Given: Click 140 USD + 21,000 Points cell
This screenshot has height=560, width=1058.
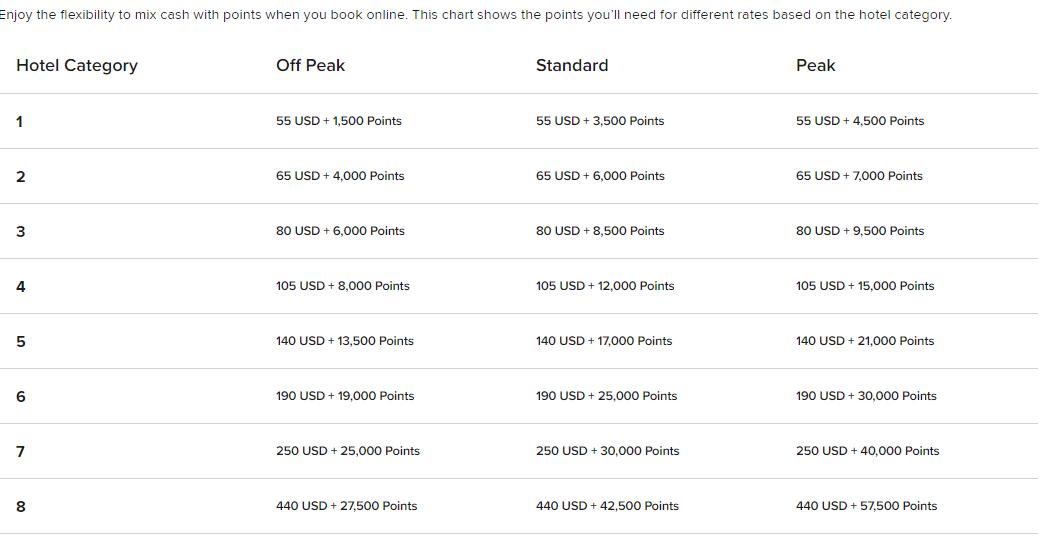Looking at the screenshot, I should pos(865,341).
